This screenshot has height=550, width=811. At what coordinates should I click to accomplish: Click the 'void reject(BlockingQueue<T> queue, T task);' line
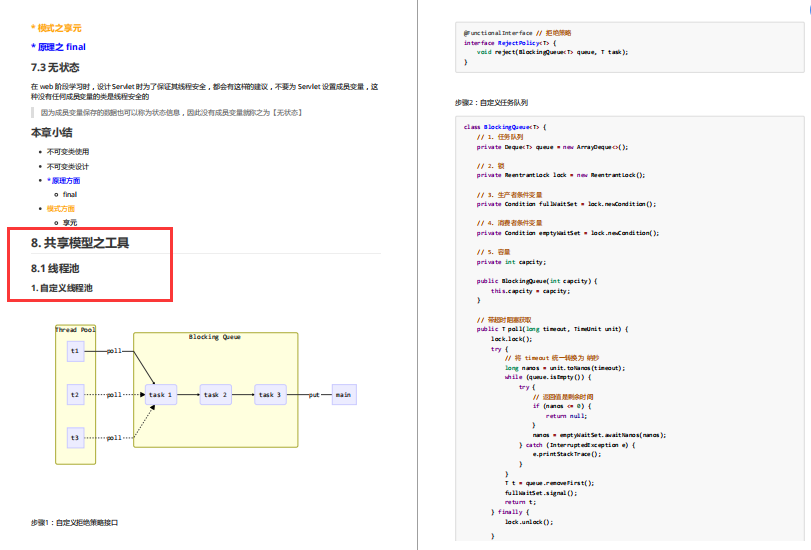tap(552, 52)
